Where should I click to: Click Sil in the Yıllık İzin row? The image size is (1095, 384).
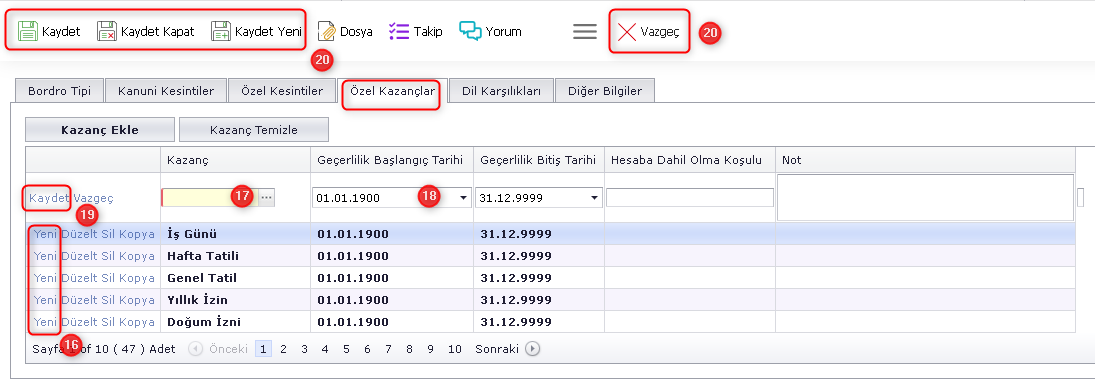[108, 300]
